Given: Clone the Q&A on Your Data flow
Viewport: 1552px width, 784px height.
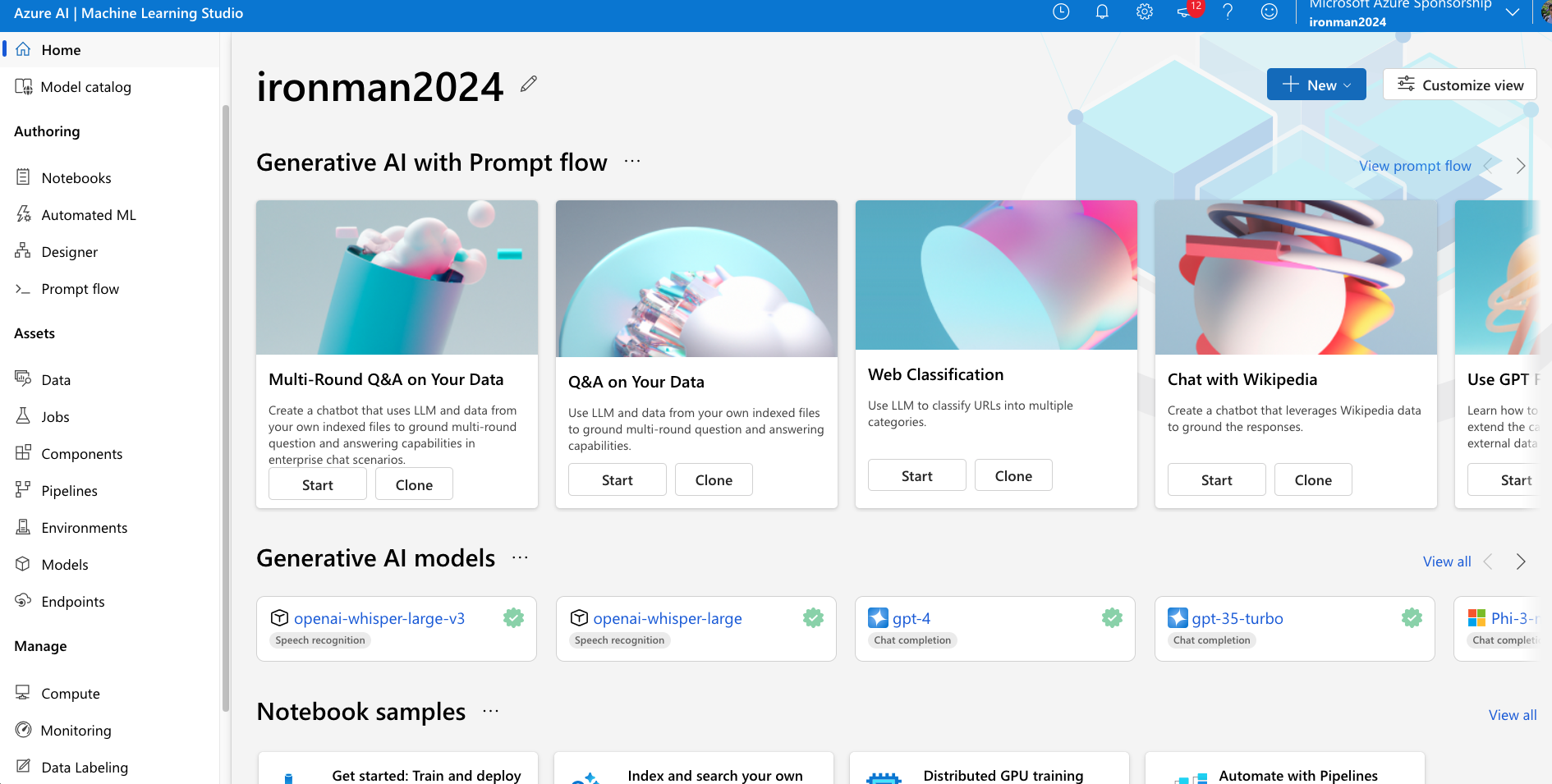Looking at the screenshot, I should [x=714, y=479].
